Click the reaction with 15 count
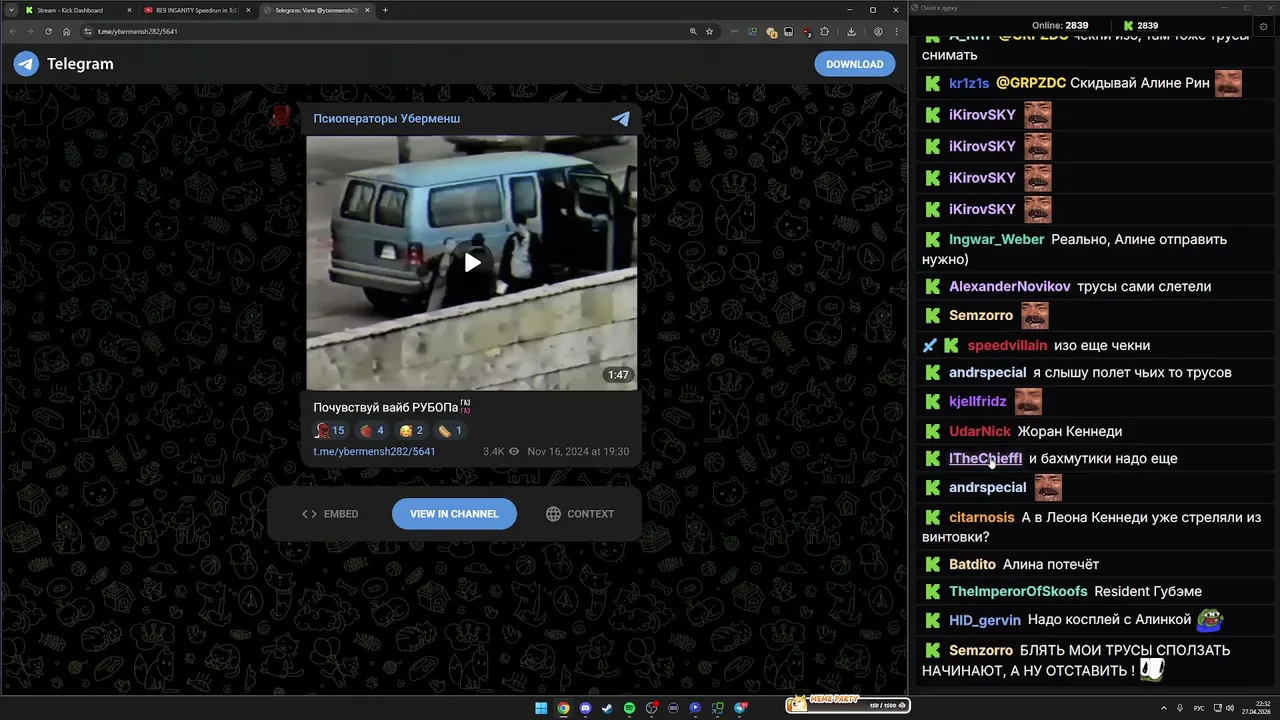 click(330, 431)
